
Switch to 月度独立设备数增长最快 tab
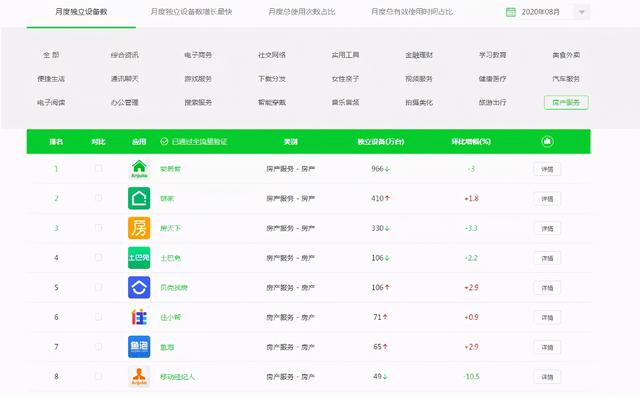pos(191,12)
